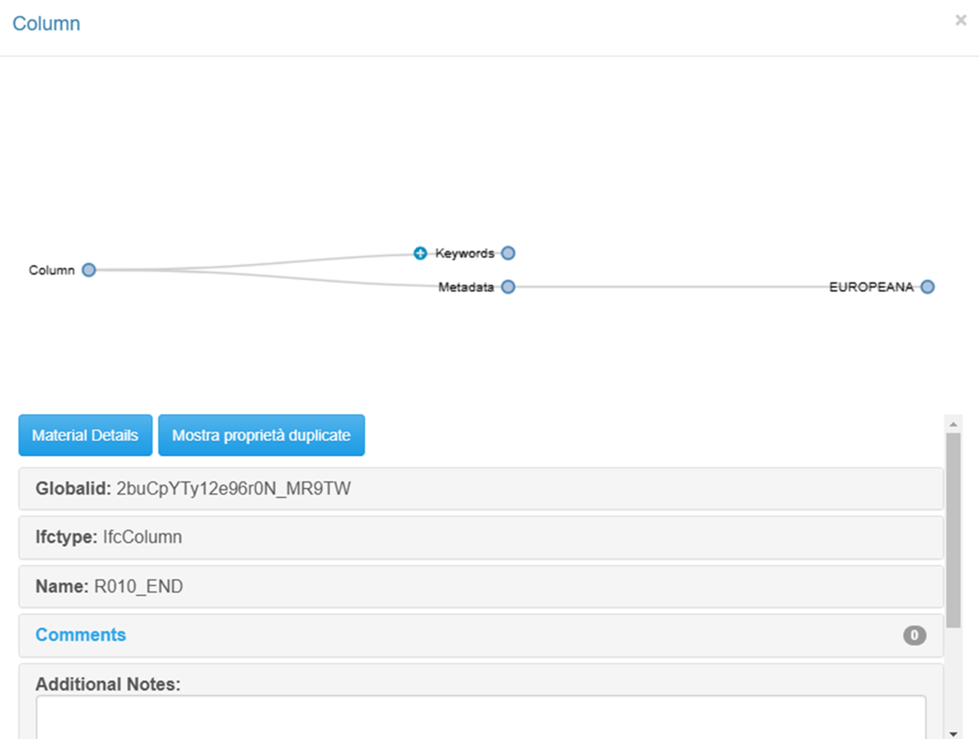Click the Globalid property row
This screenshot has height=739, width=979.
point(481,489)
